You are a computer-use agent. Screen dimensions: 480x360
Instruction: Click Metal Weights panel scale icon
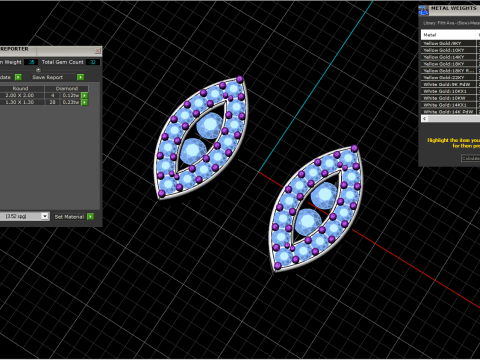423,10
